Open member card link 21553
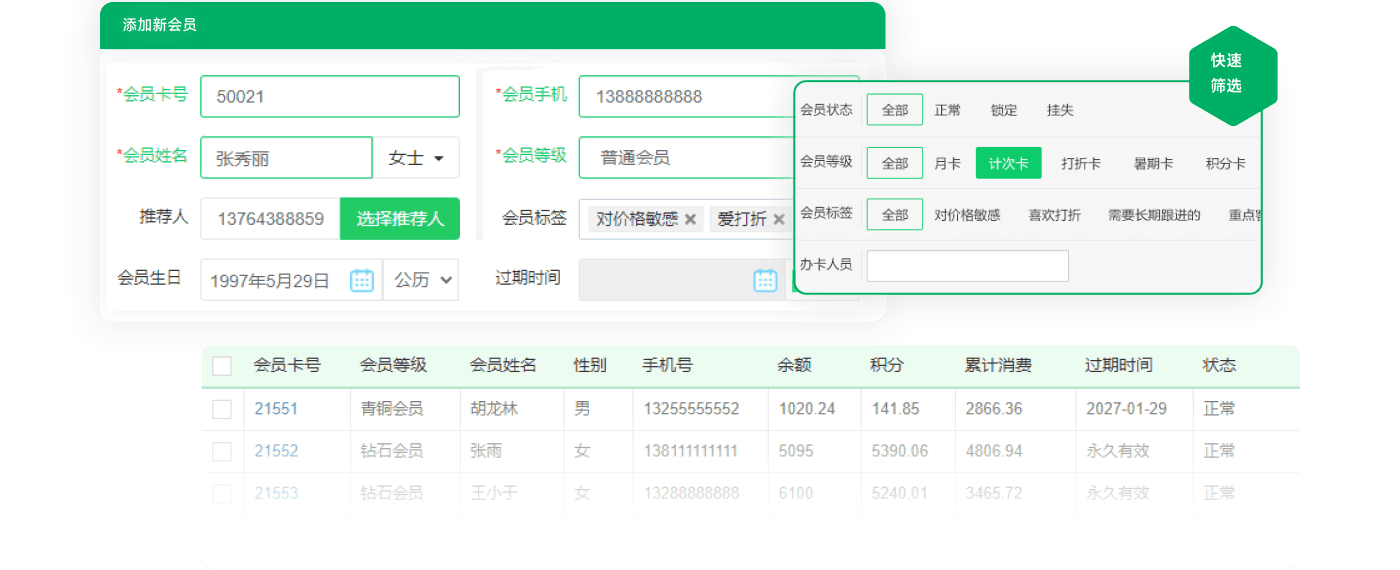This screenshot has height=570, width=1400. 276,493
